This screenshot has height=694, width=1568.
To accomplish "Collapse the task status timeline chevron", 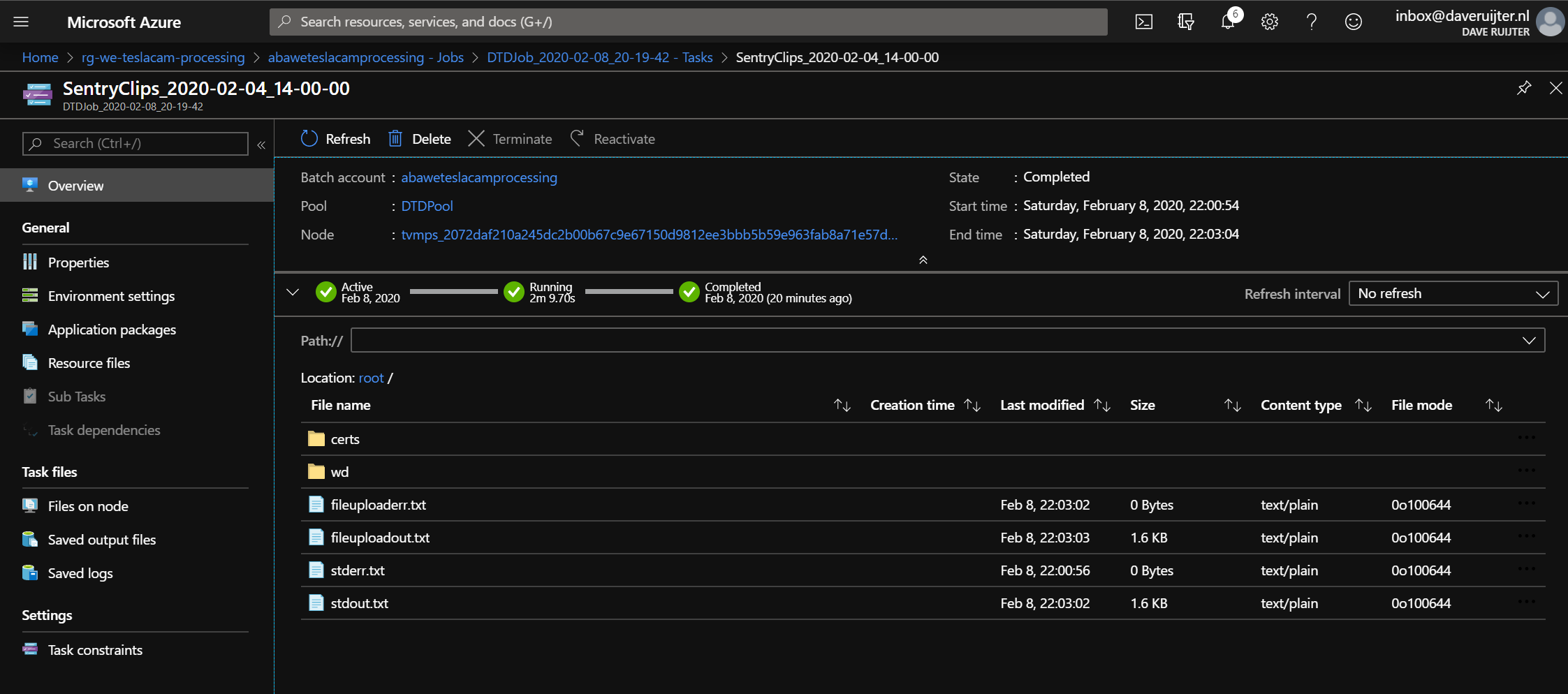I will [x=293, y=292].
